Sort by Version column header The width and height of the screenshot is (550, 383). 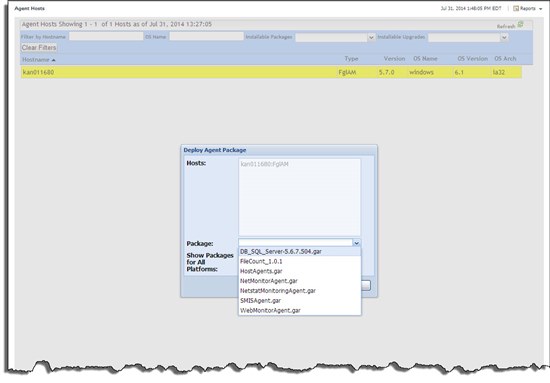(x=394, y=59)
